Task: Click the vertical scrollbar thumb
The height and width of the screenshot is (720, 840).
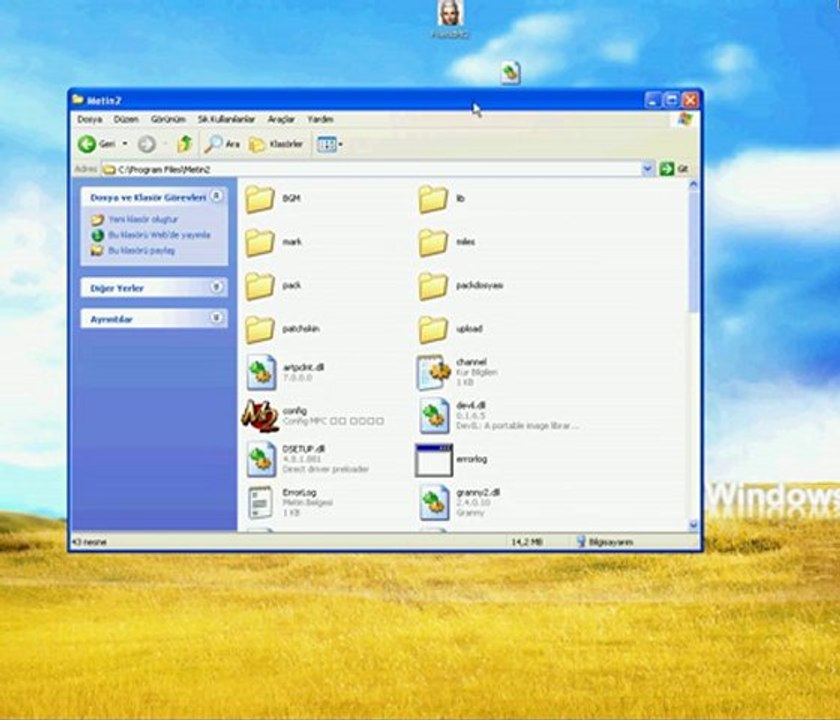Action: [x=693, y=251]
